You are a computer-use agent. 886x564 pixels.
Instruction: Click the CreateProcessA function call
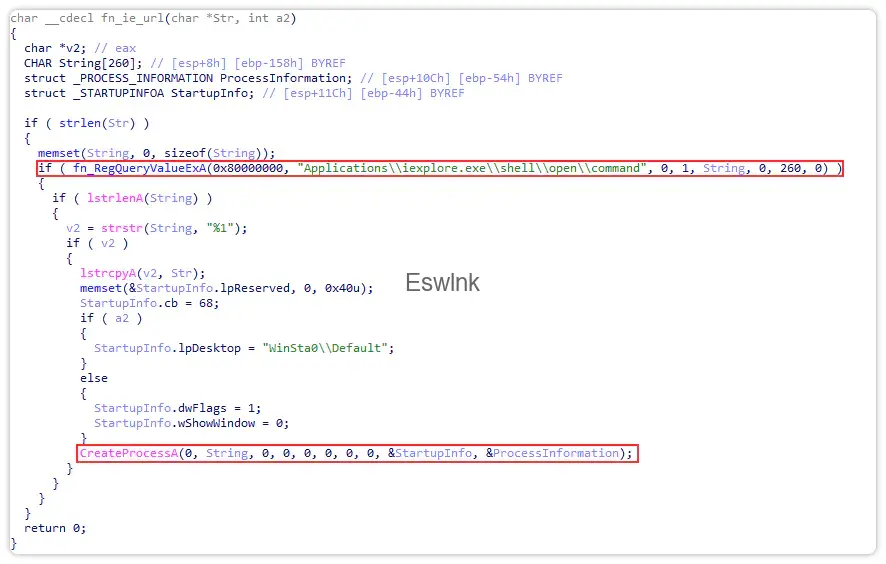(x=128, y=453)
